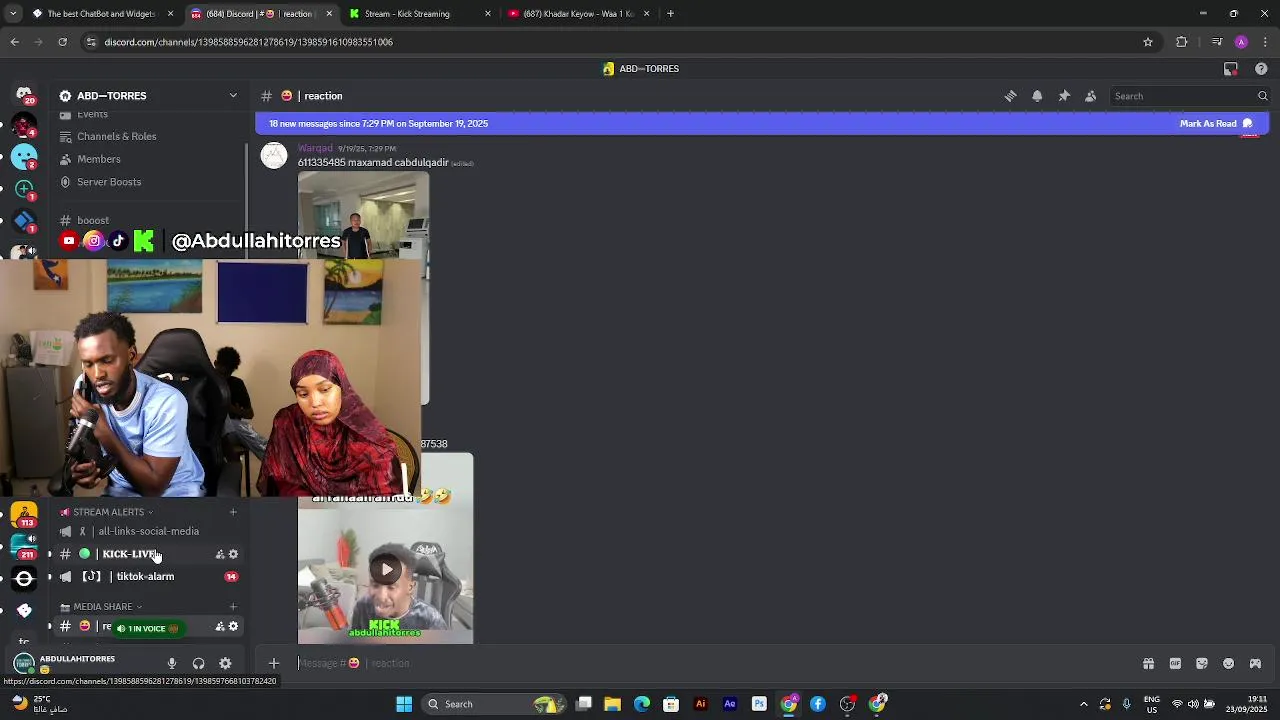The width and height of the screenshot is (1280, 720).
Task: Open the Discord Help question-mark icon
Action: click(1261, 69)
